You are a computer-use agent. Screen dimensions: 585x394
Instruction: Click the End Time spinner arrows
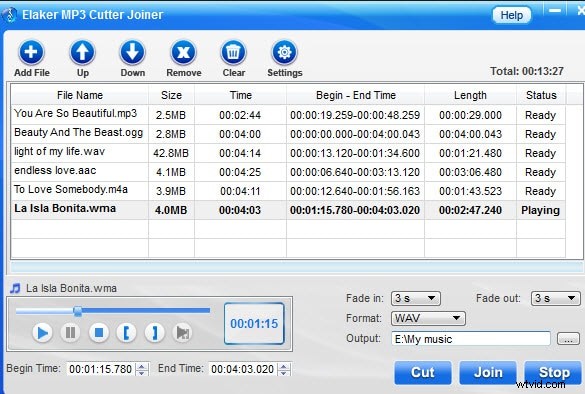(284, 369)
